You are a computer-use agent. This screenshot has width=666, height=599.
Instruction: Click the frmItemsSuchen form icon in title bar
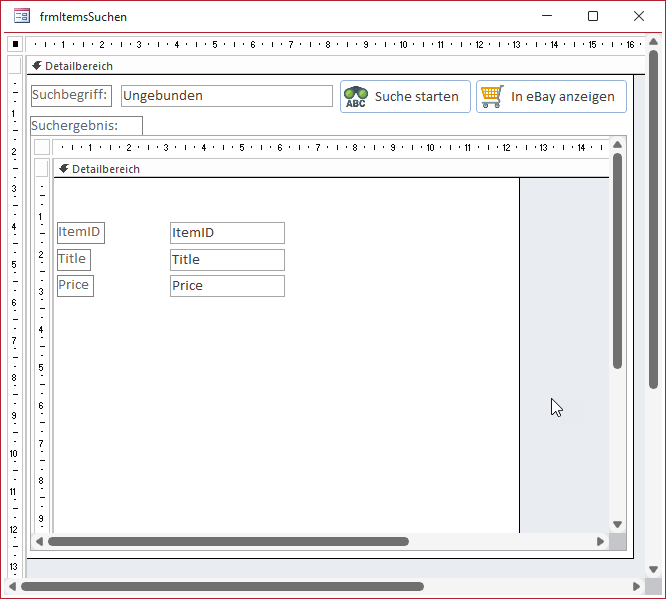[x=21, y=17]
